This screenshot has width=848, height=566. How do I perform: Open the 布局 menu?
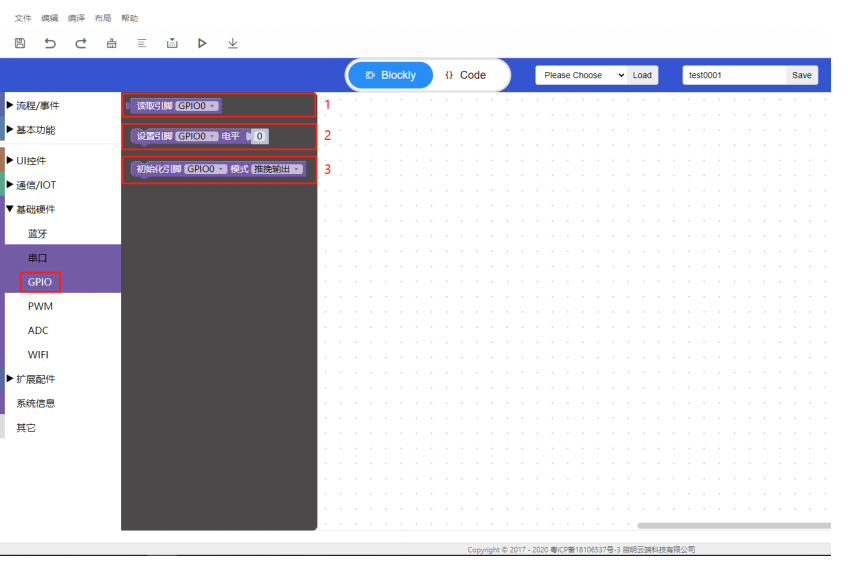[x=103, y=18]
